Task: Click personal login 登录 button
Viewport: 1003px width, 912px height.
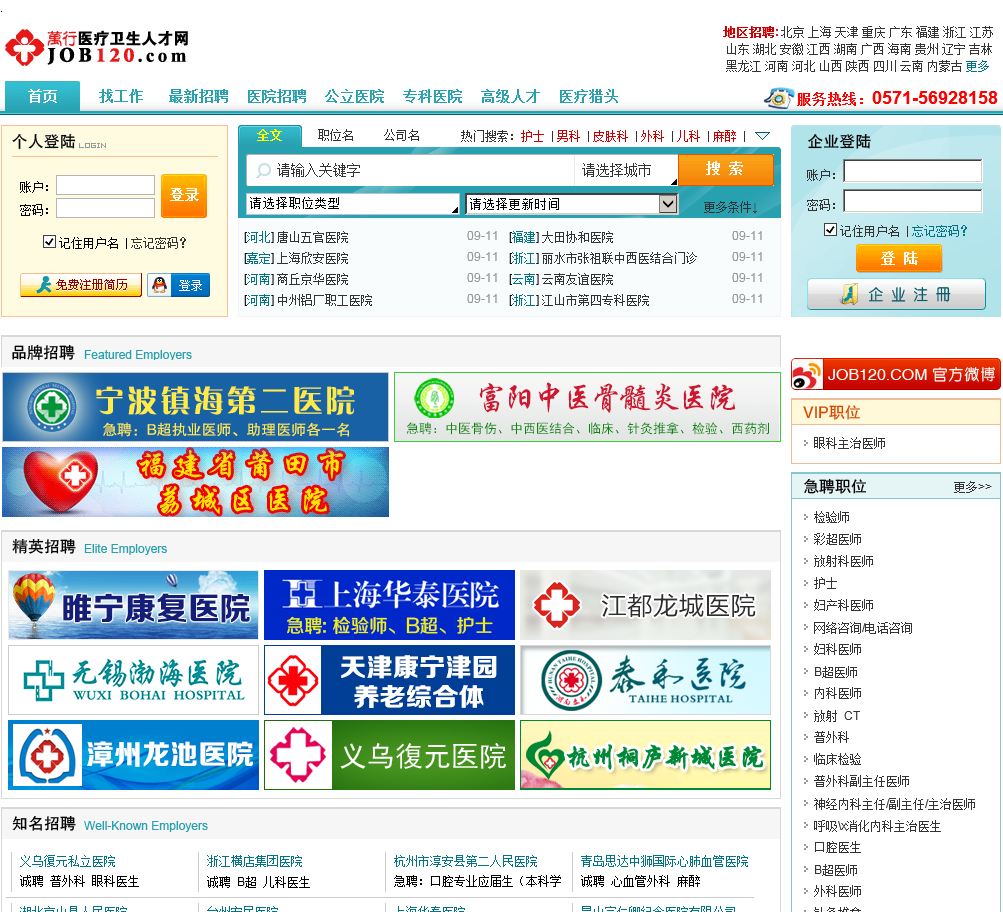Action: [184, 196]
